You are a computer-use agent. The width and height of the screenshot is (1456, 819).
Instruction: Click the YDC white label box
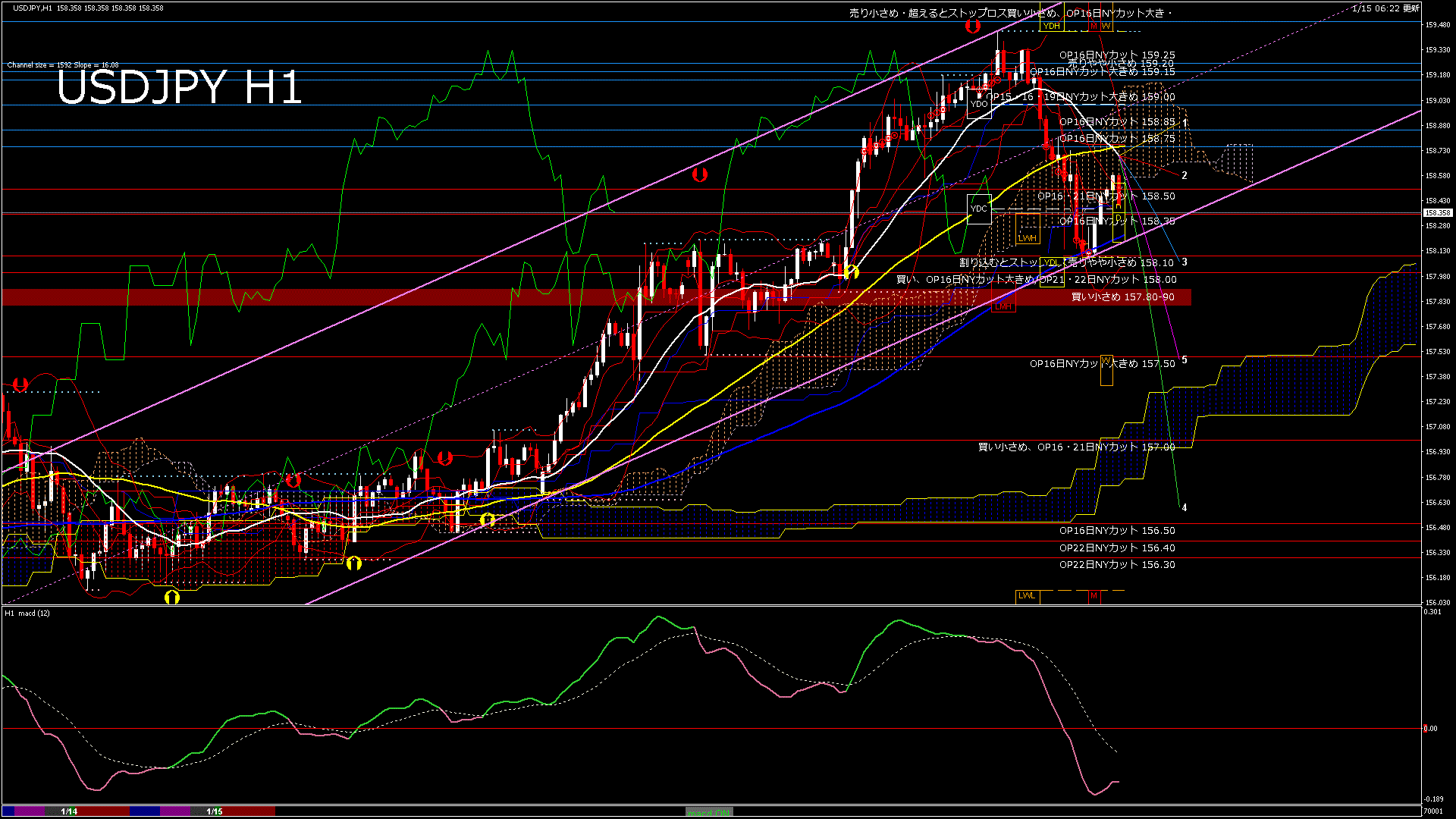pos(979,209)
